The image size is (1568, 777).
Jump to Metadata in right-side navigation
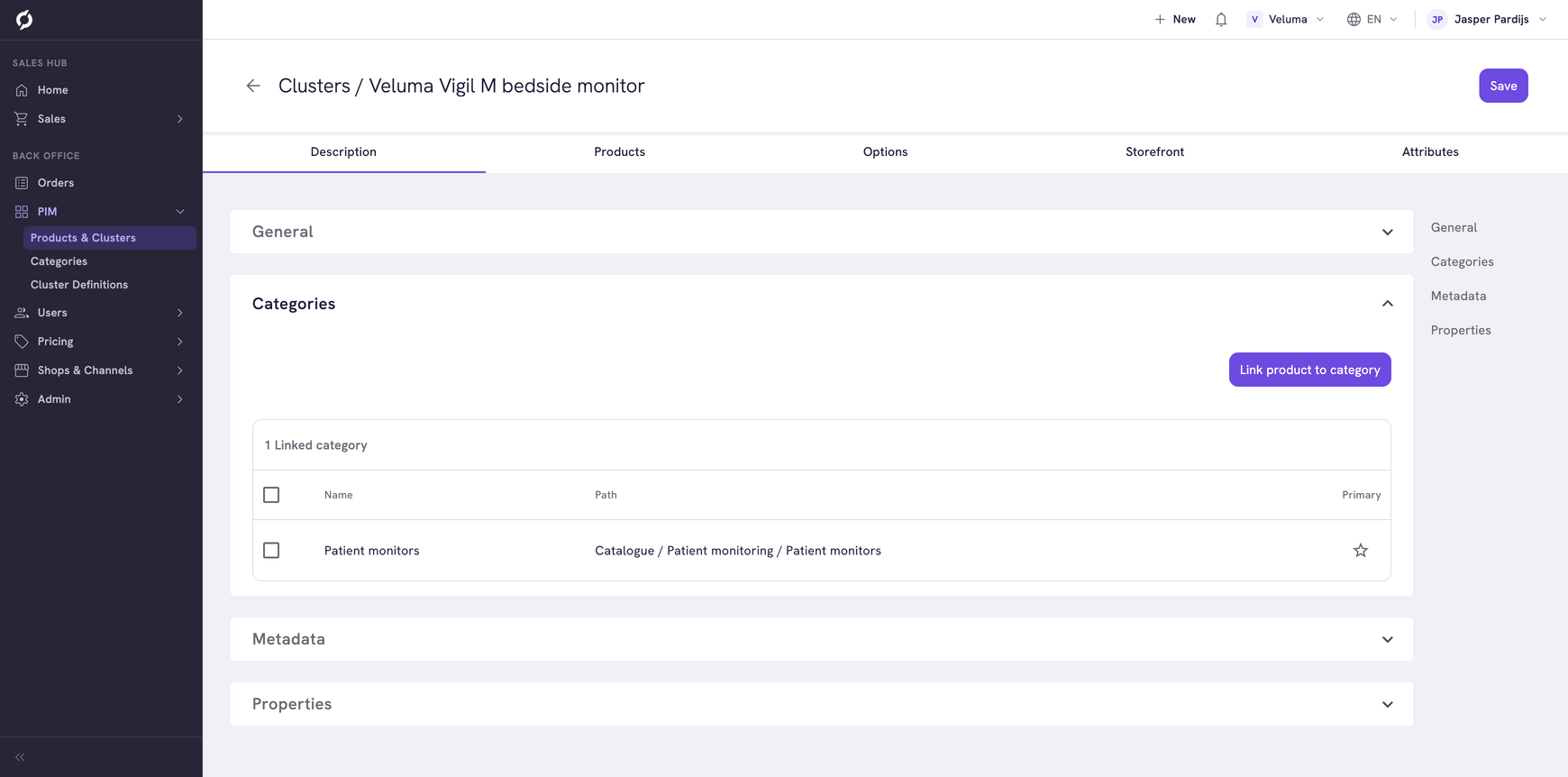point(1459,296)
